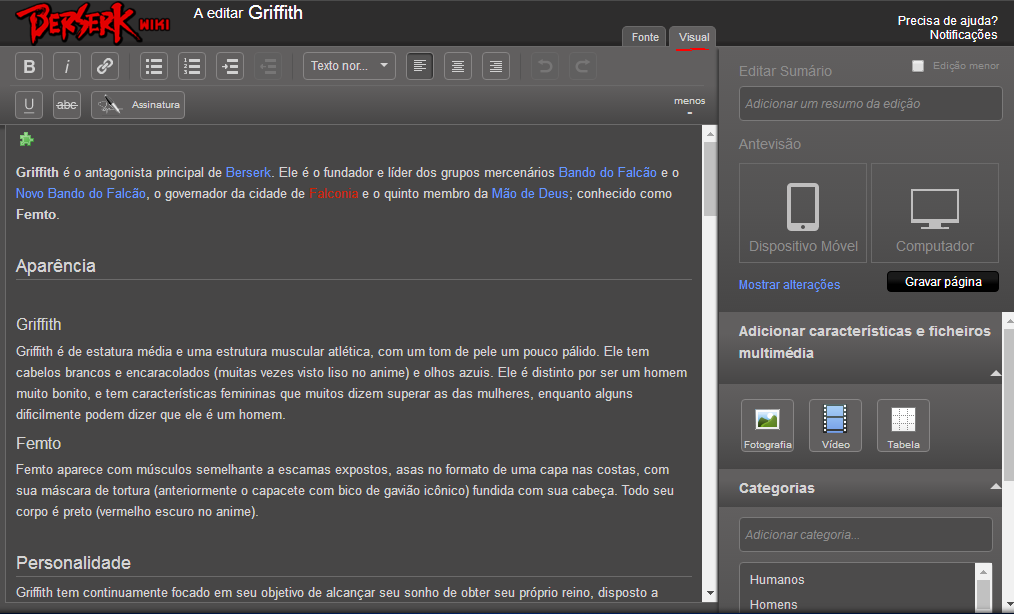Align text to the left

pyautogui.click(x=420, y=66)
